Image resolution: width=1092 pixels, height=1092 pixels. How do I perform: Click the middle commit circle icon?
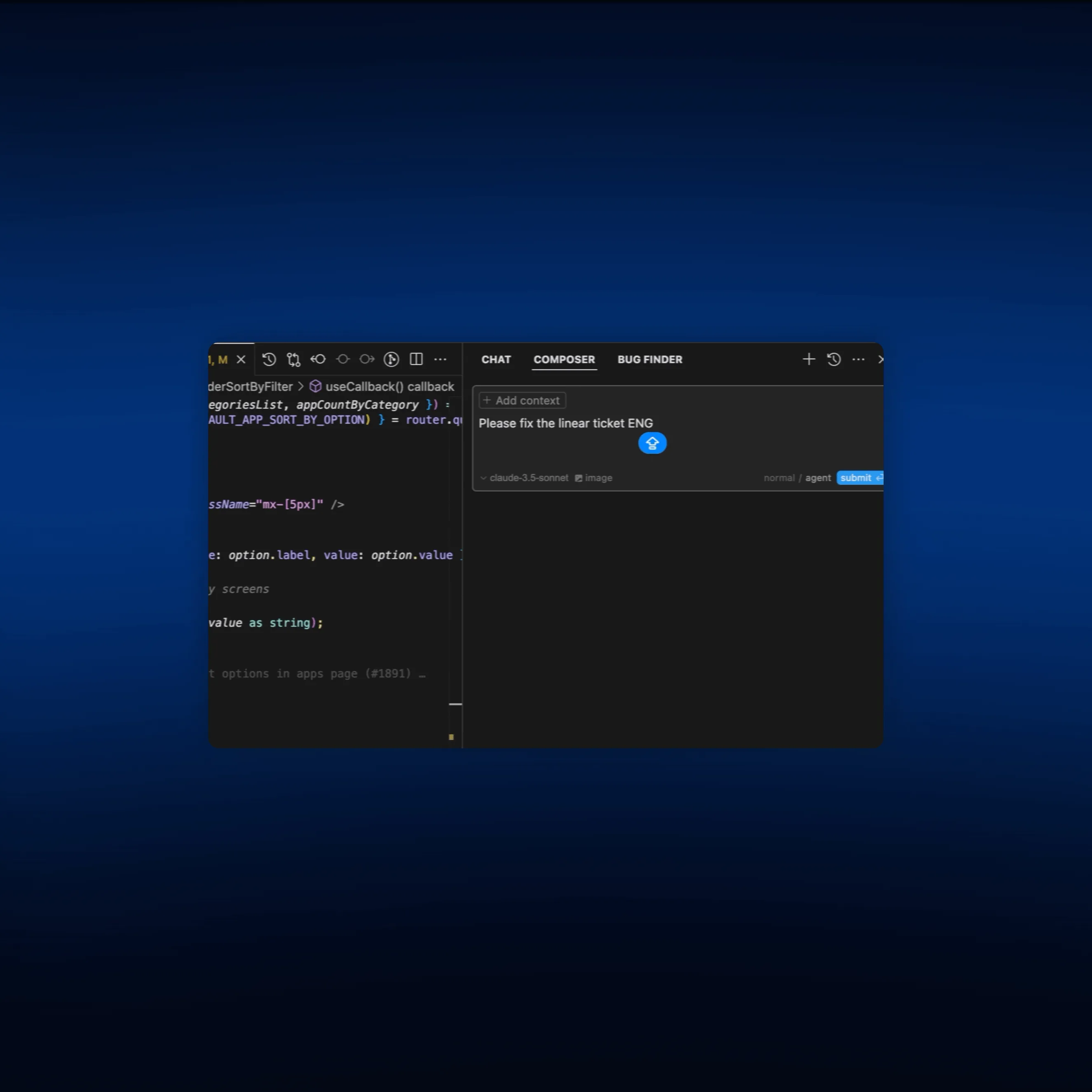[342, 359]
